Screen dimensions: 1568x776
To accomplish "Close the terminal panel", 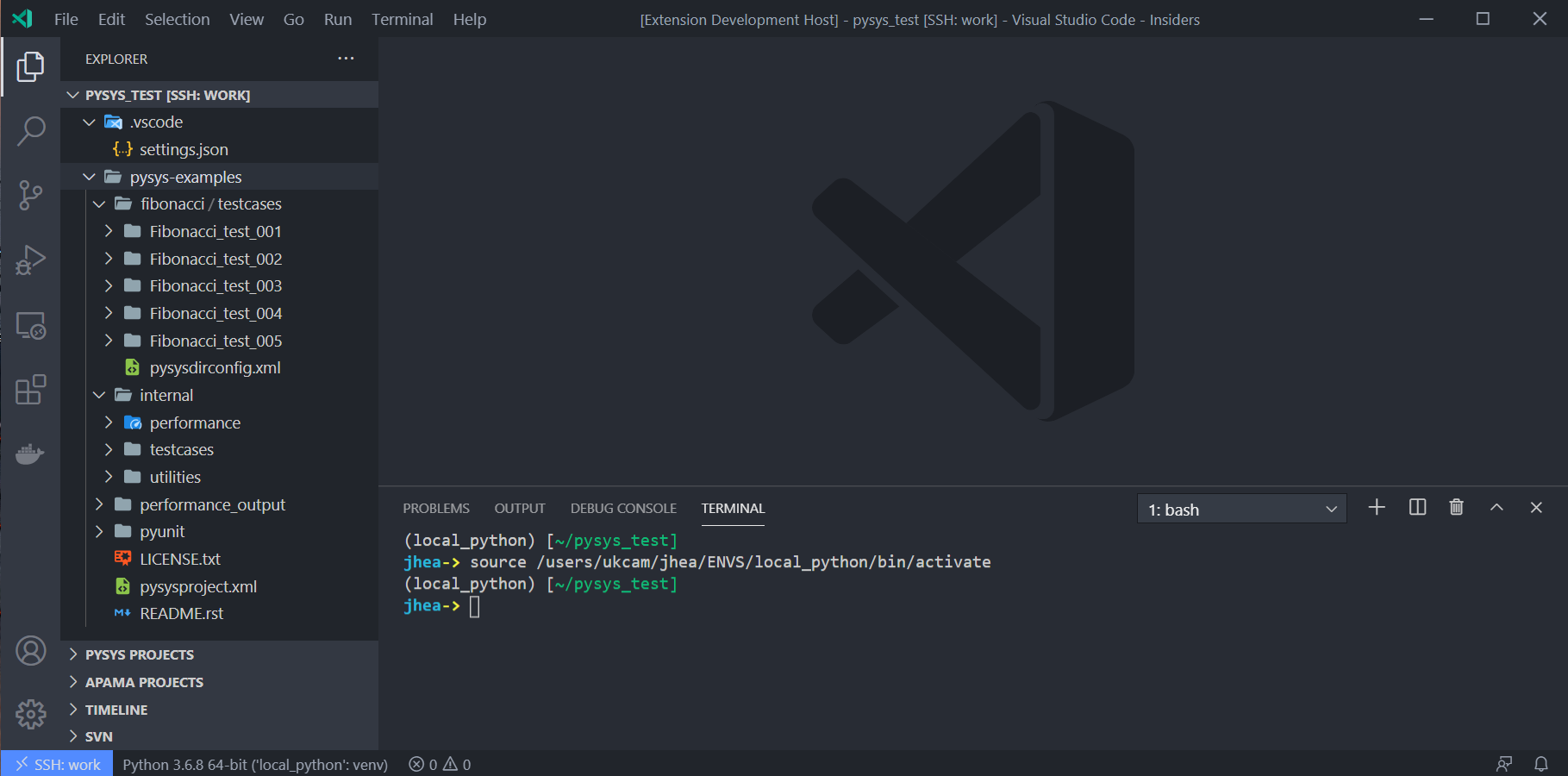I will (1536, 507).
